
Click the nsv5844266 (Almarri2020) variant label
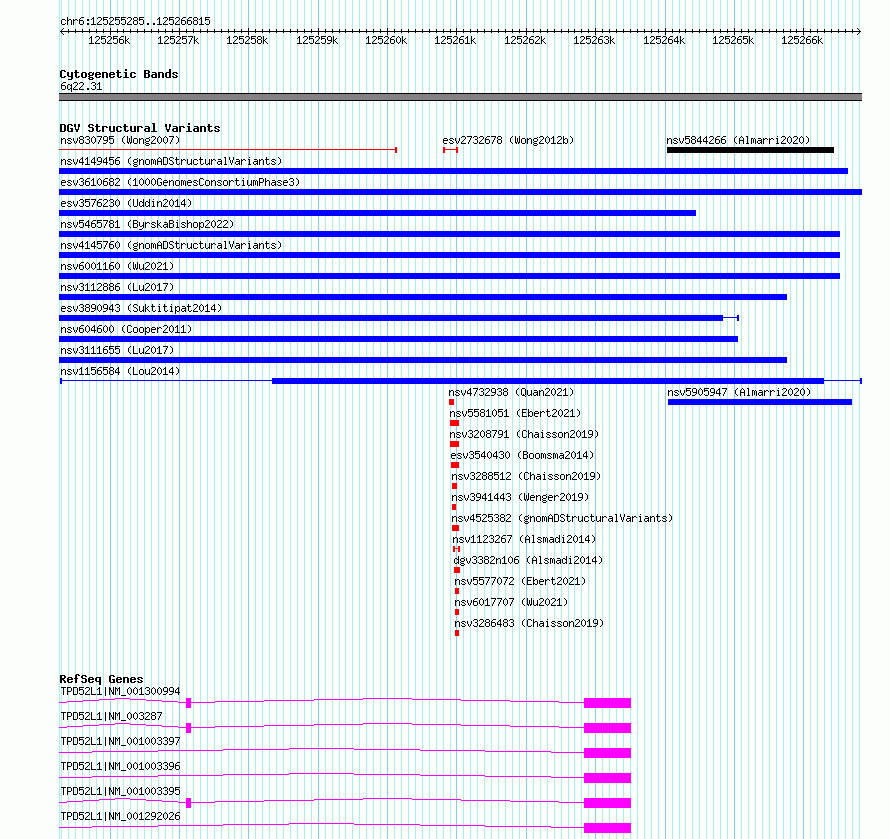click(x=738, y=140)
